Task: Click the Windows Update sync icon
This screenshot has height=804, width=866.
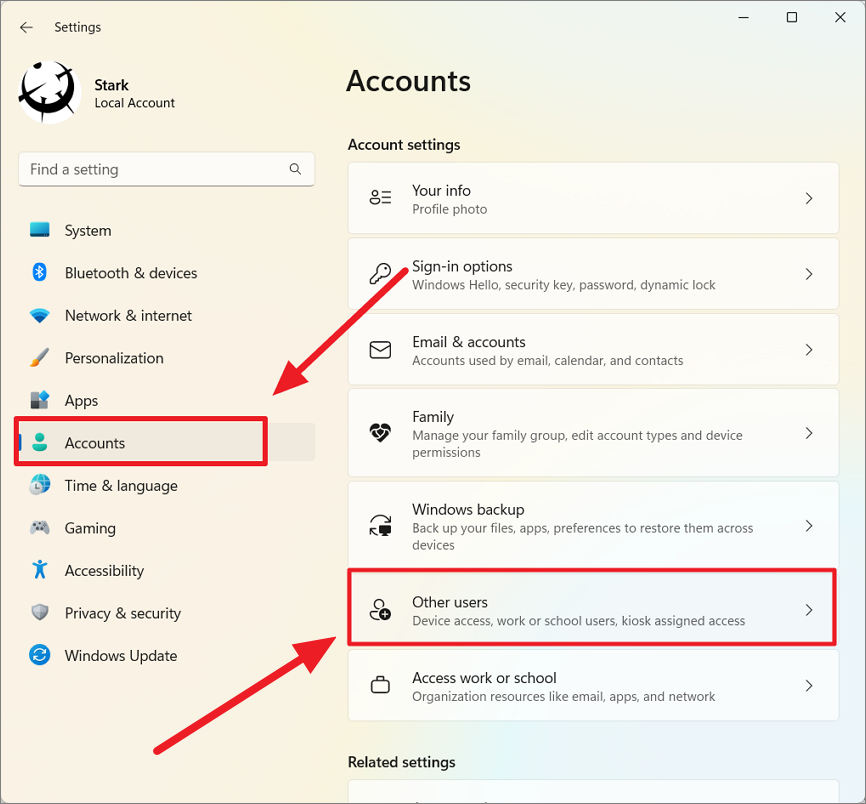Action: click(x=40, y=655)
